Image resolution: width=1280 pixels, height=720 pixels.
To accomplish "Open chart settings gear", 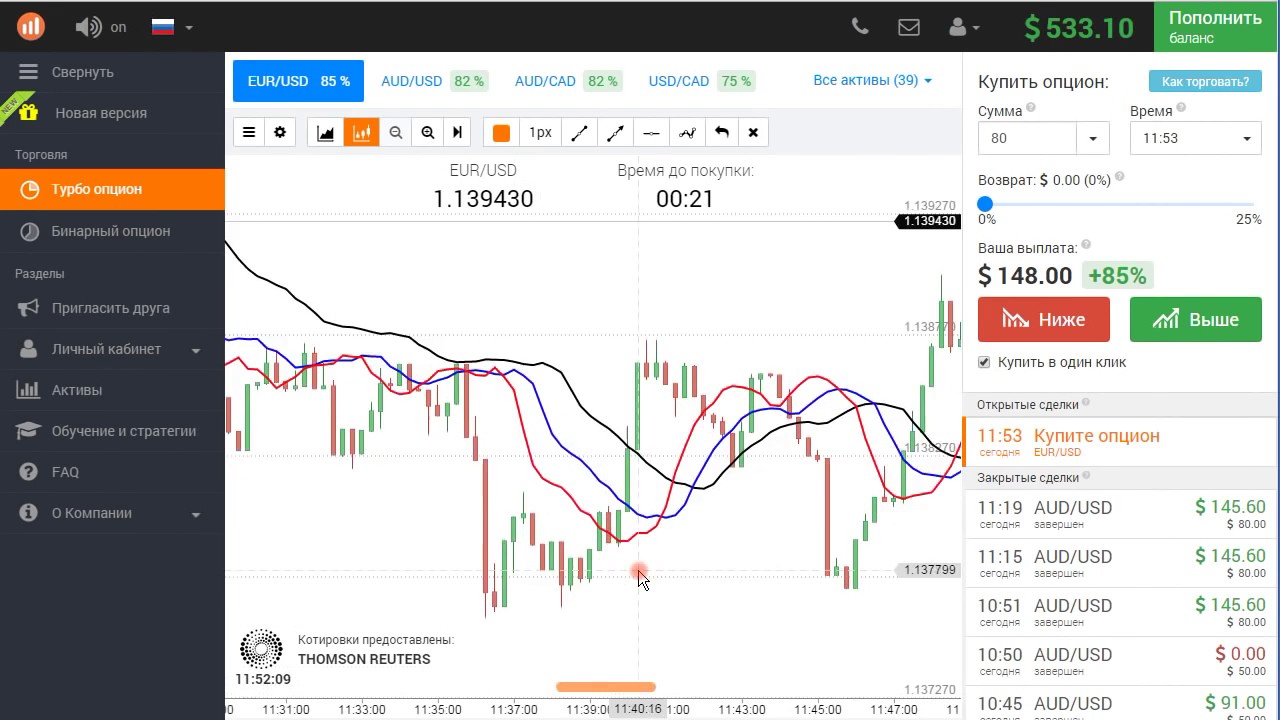I will point(280,133).
